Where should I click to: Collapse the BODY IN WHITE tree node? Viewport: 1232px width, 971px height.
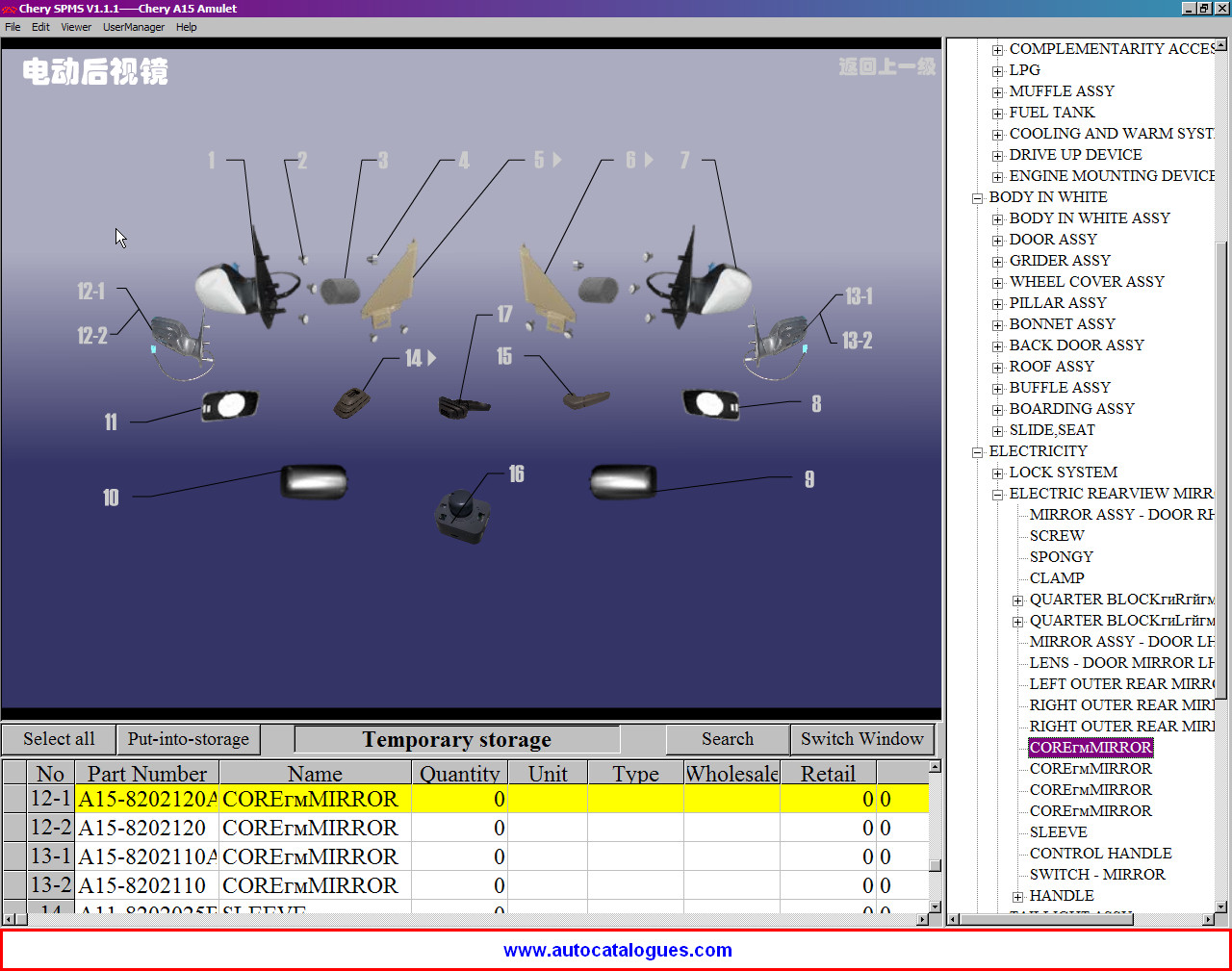point(977,198)
